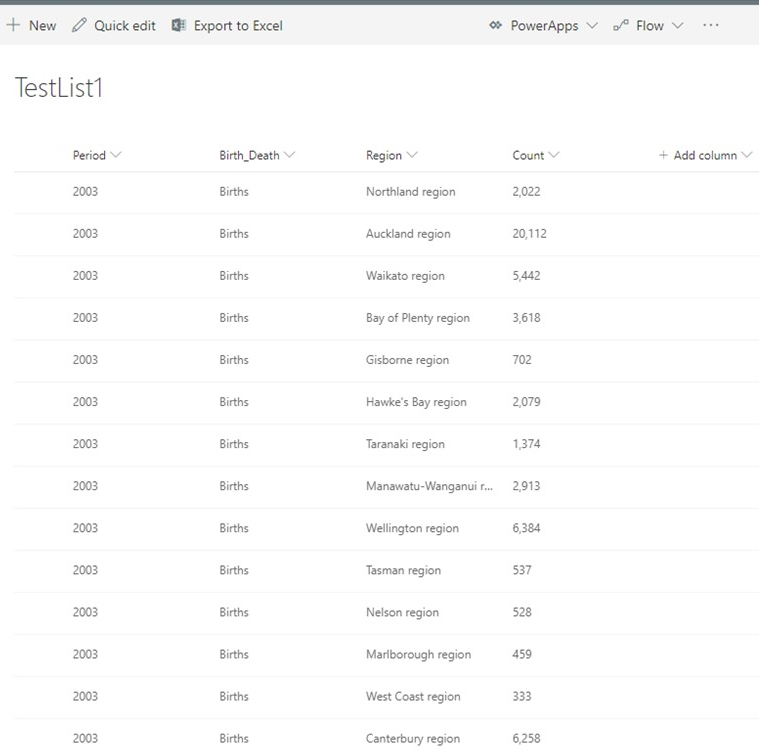Select the Wellington region cell
The image size is (759, 756).
tap(412, 529)
